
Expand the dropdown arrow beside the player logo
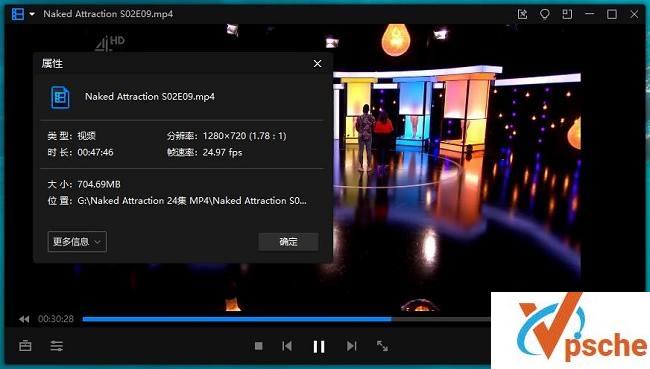point(32,14)
